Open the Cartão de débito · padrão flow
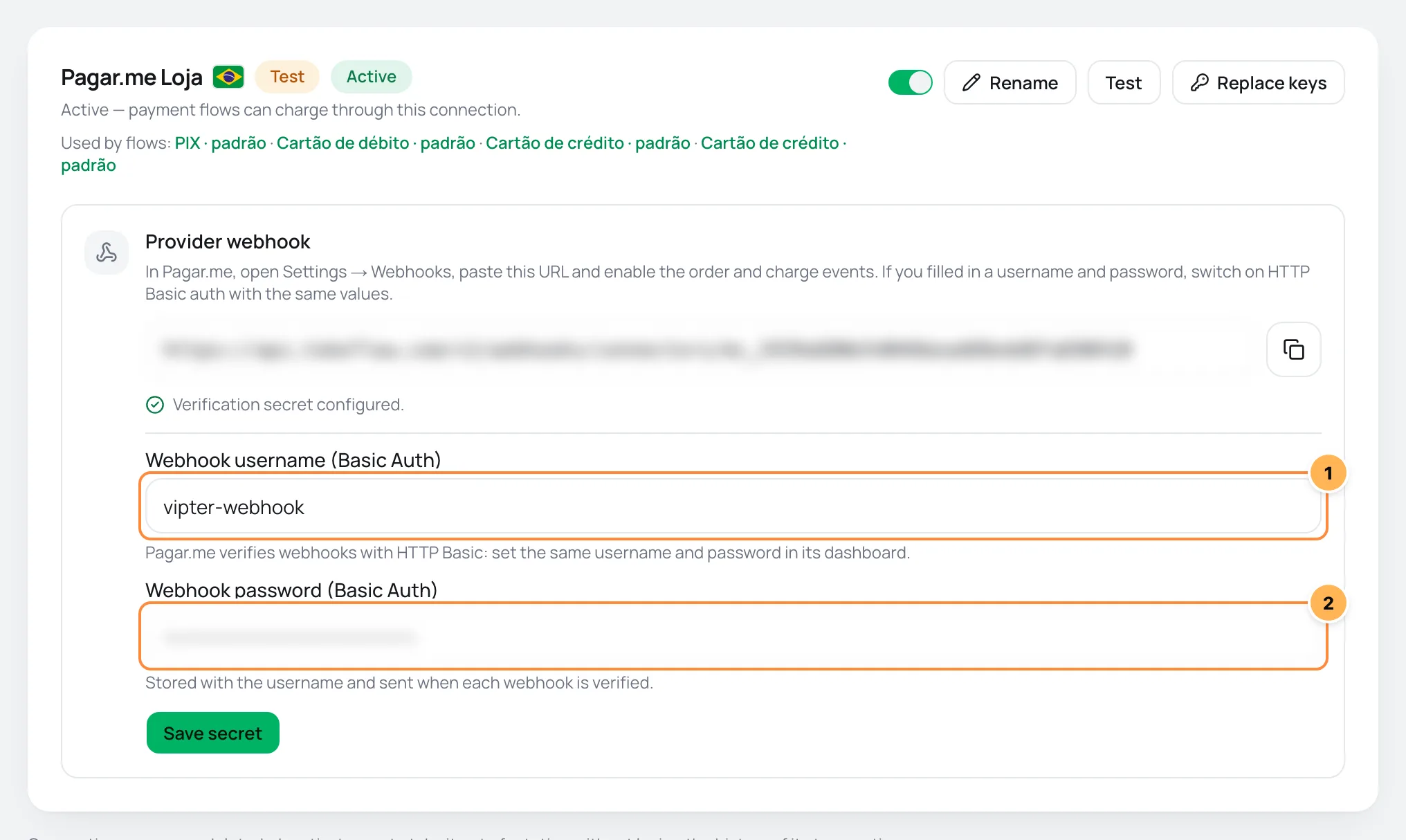Image resolution: width=1406 pixels, height=840 pixels. 376,143
